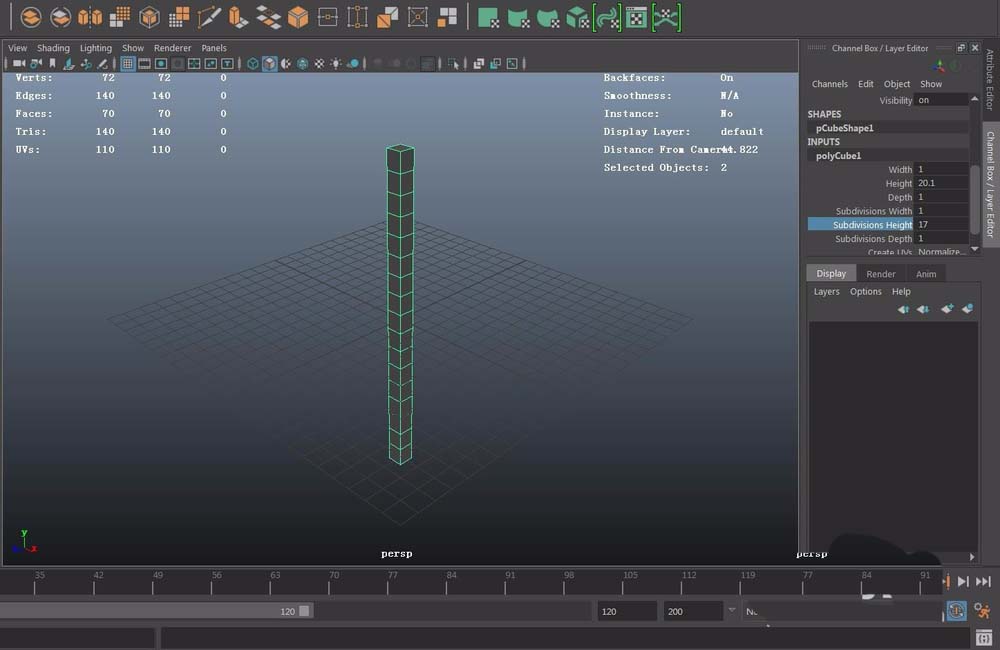Open animation preferences running-figure icon
This screenshot has height=650, width=1000.
(983, 611)
